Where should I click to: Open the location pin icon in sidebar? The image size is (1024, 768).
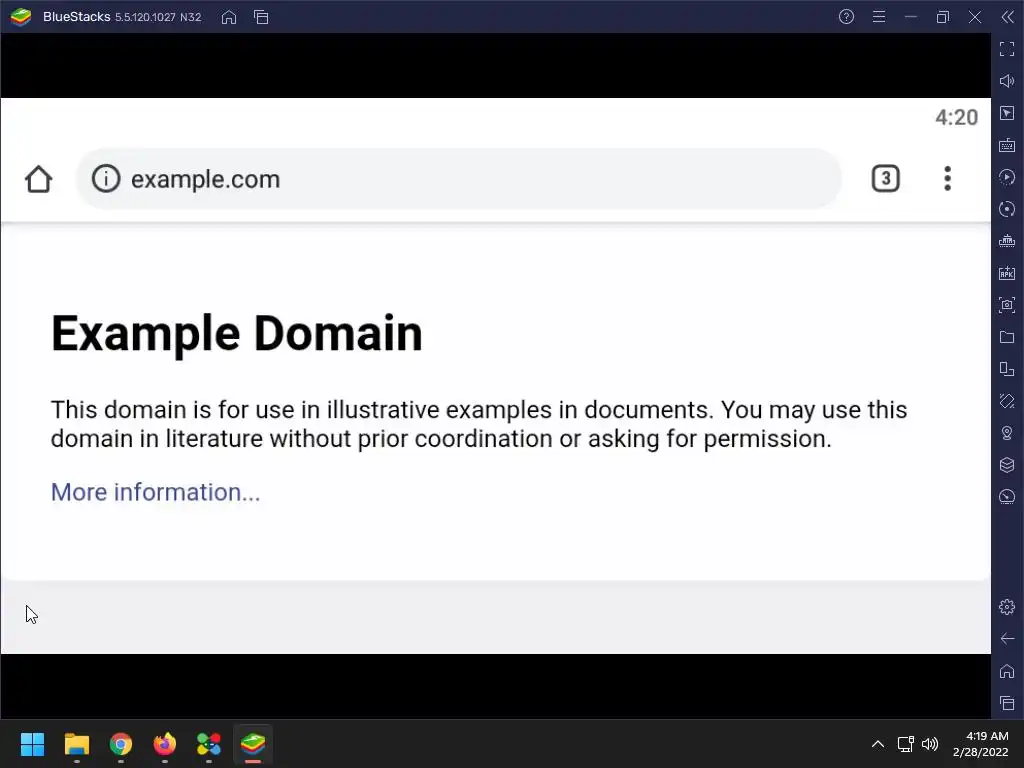click(x=1007, y=433)
